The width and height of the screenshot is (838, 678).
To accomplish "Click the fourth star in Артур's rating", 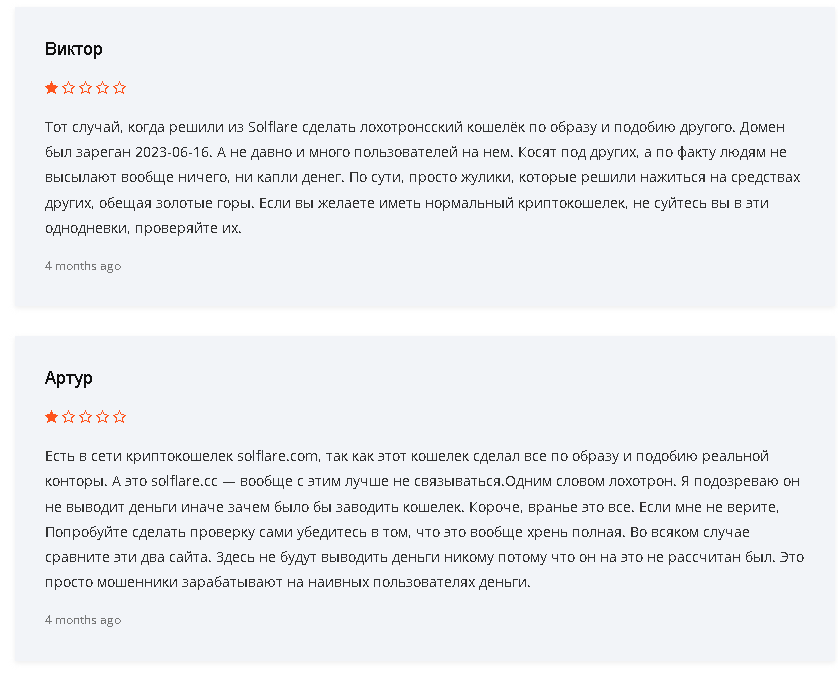I will coord(103,417).
